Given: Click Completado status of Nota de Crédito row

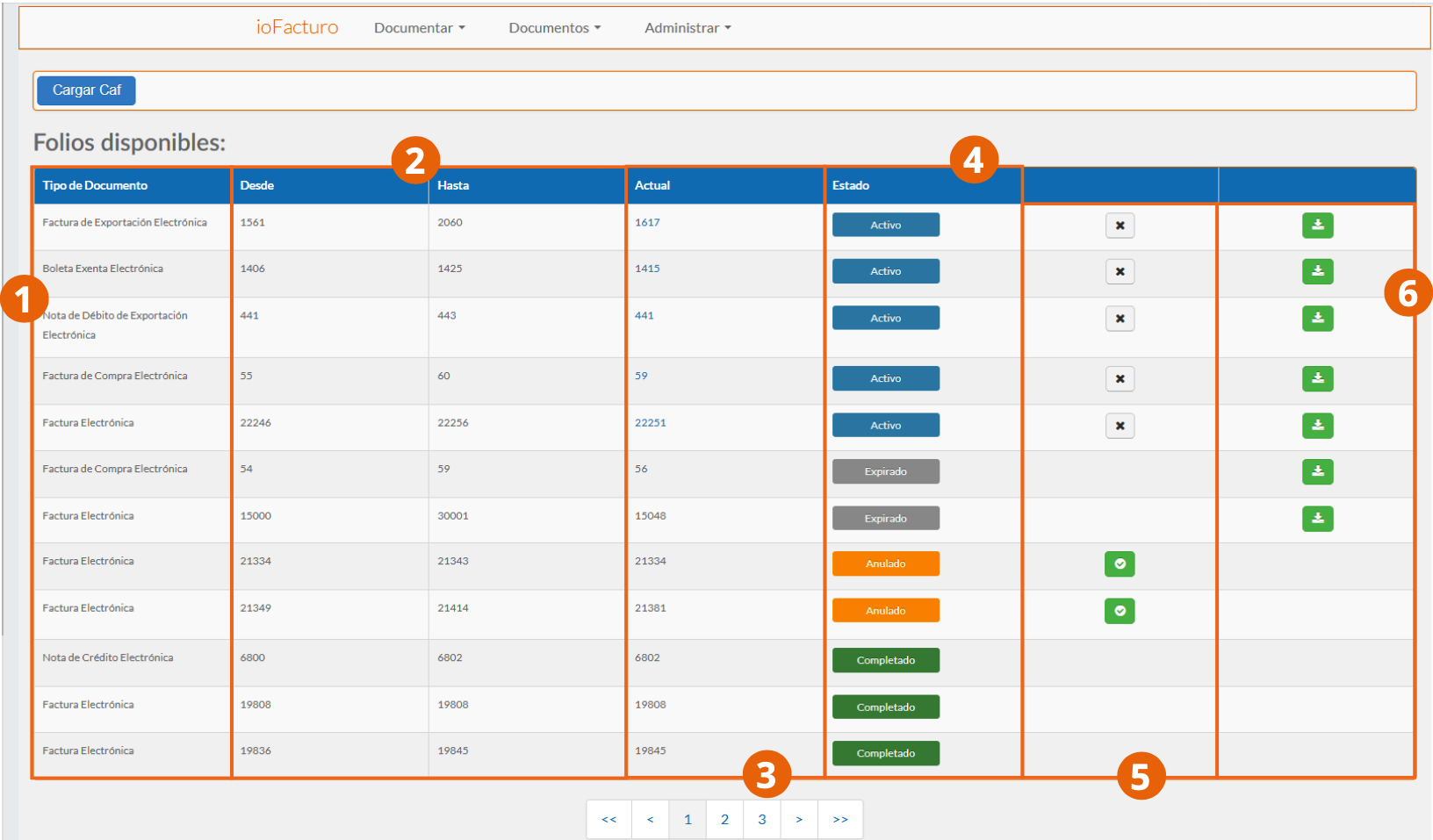Looking at the screenshot, I should [886, 661].
